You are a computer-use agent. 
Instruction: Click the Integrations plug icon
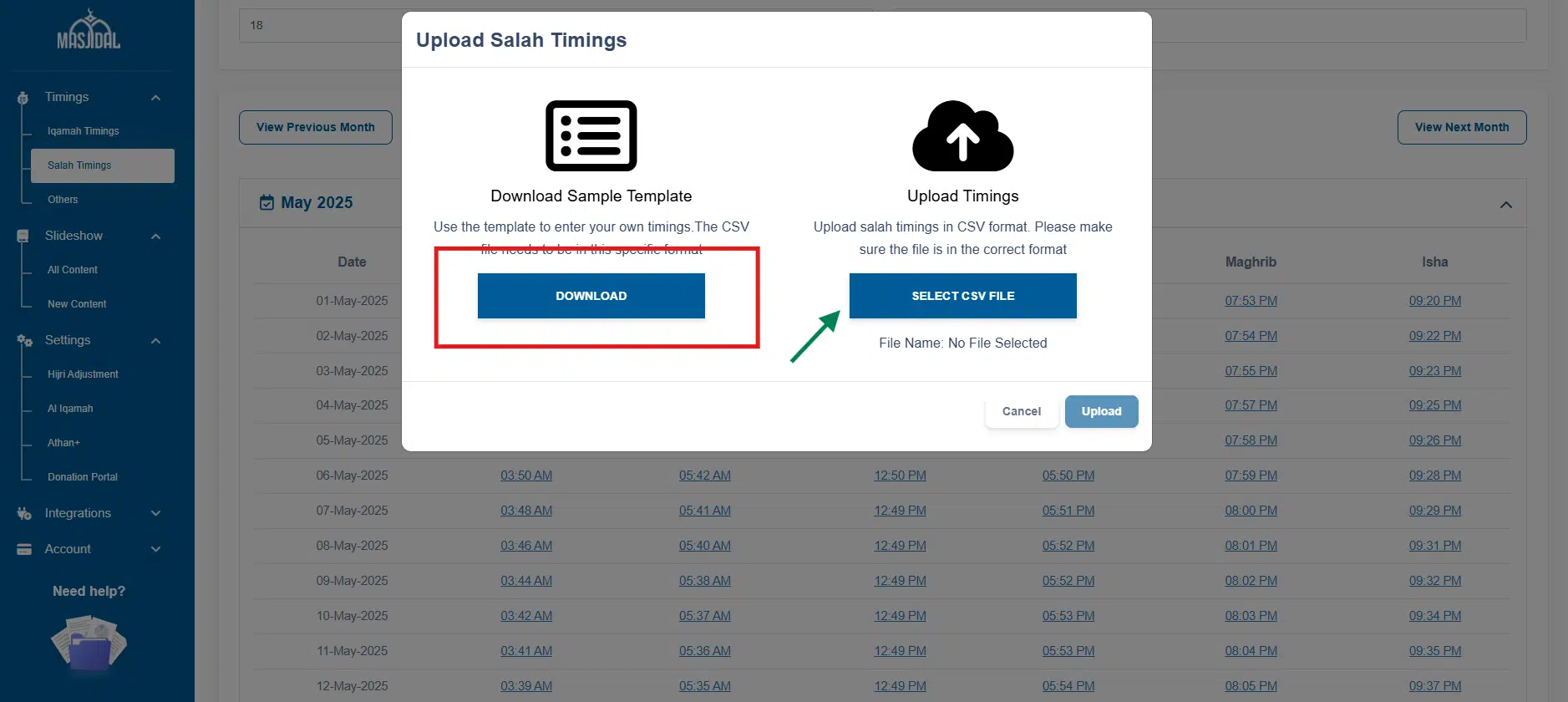(x=24, y=513)
